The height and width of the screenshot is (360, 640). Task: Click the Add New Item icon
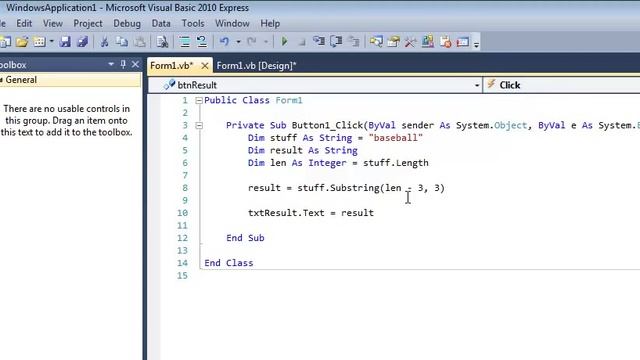[x=40, y=42]
